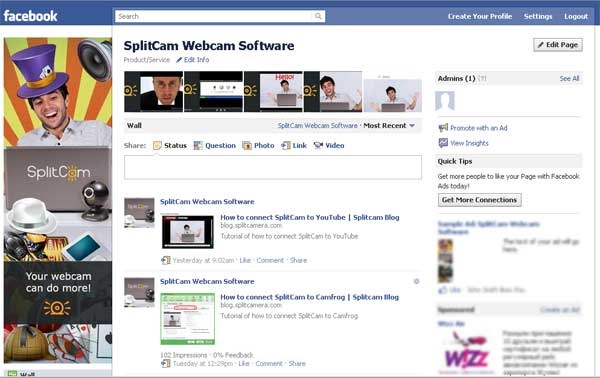Click Share on the YouTube post

[x=298, y=260]
